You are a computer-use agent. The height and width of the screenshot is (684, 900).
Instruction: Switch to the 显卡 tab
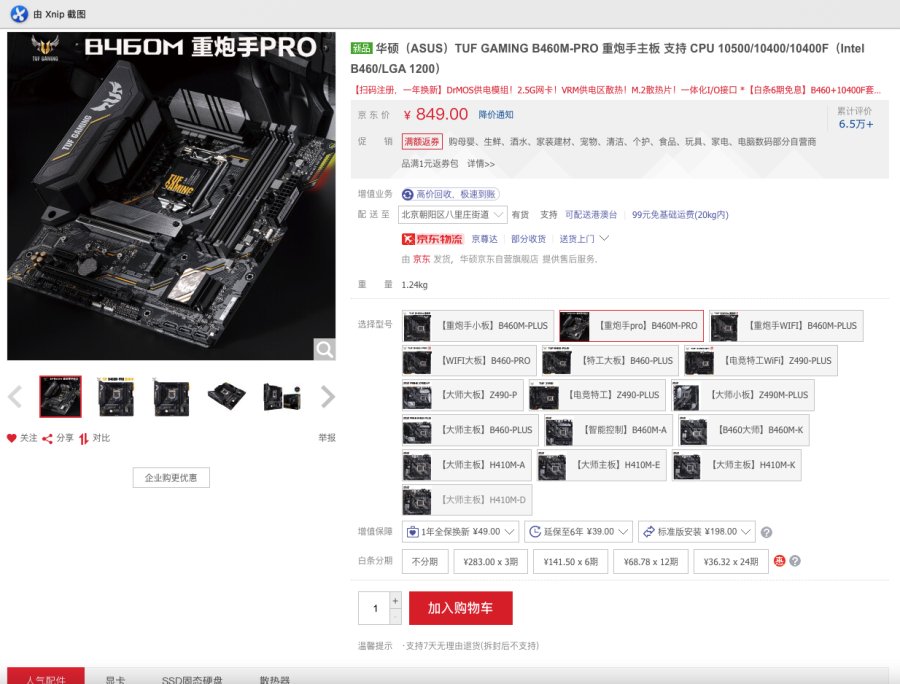115,678
